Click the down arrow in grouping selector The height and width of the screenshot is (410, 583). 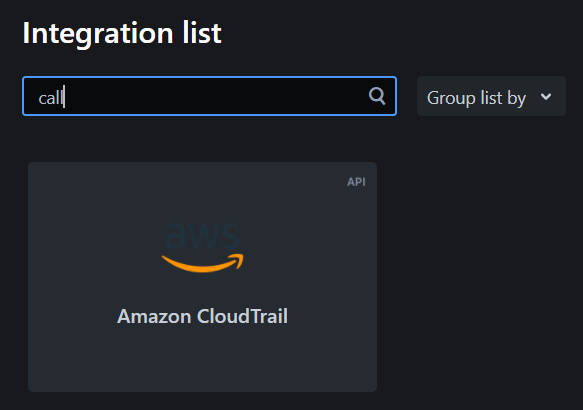pyautogui.click(x=546, y=97)
